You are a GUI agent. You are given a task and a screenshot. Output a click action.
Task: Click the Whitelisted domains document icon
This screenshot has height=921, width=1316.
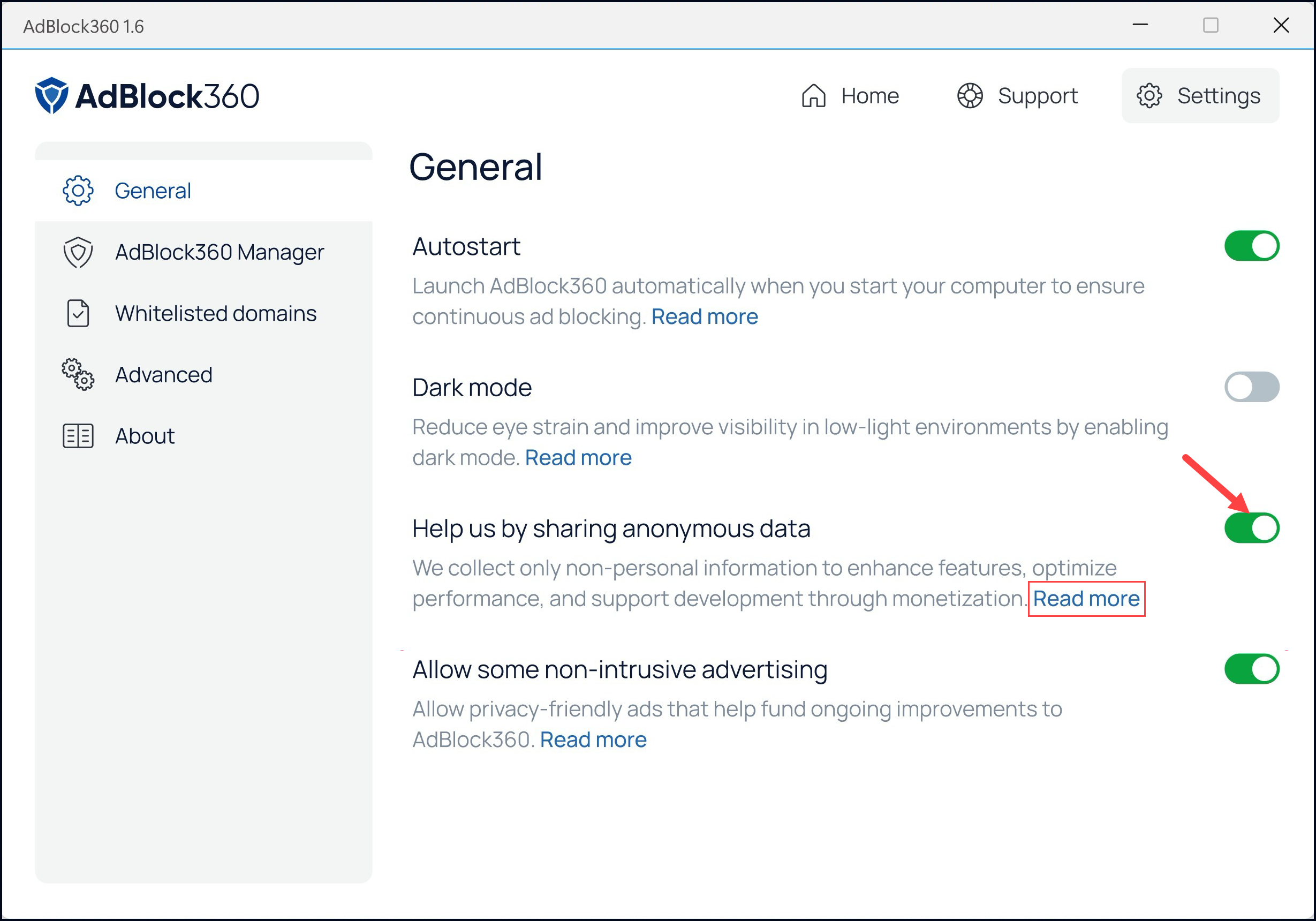pos(78,313)
